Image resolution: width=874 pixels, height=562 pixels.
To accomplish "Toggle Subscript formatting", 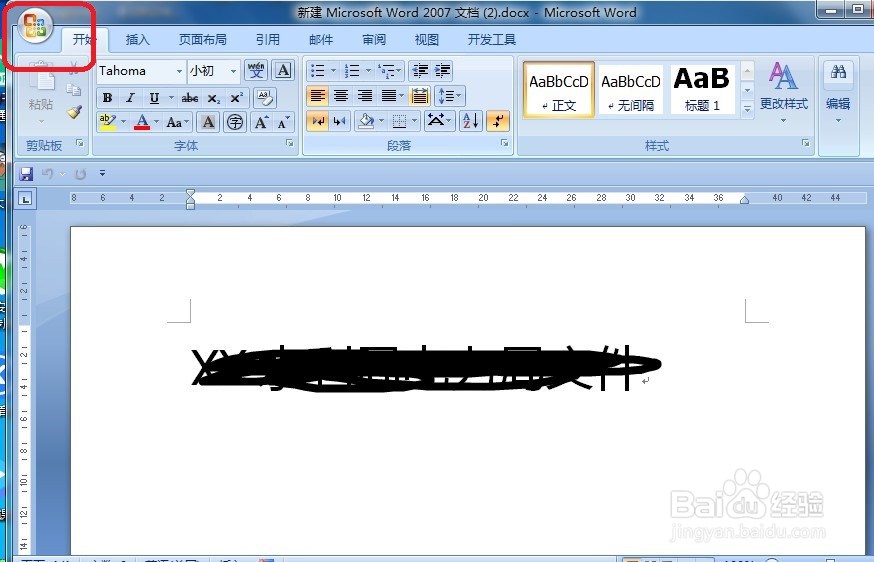I will pos(213,98).
